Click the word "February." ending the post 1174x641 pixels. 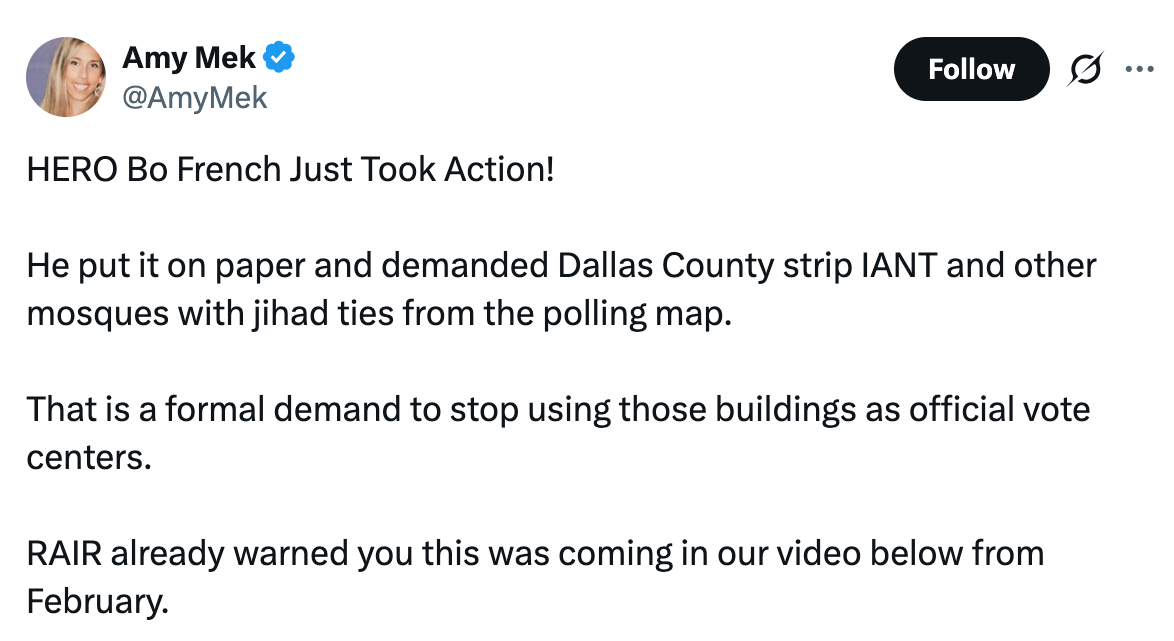[x=98, y=601]
